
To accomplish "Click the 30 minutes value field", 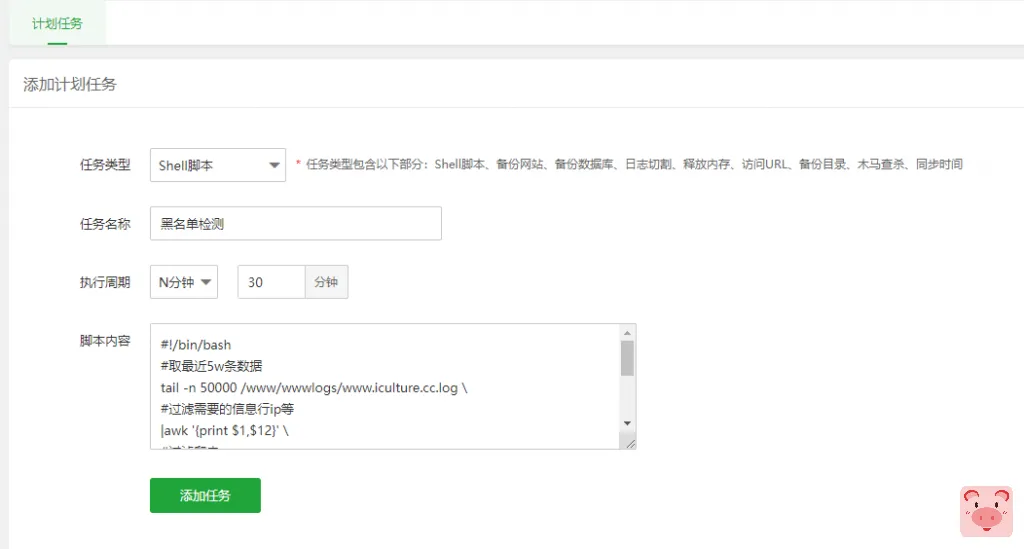I will click(x=272, y=282).
